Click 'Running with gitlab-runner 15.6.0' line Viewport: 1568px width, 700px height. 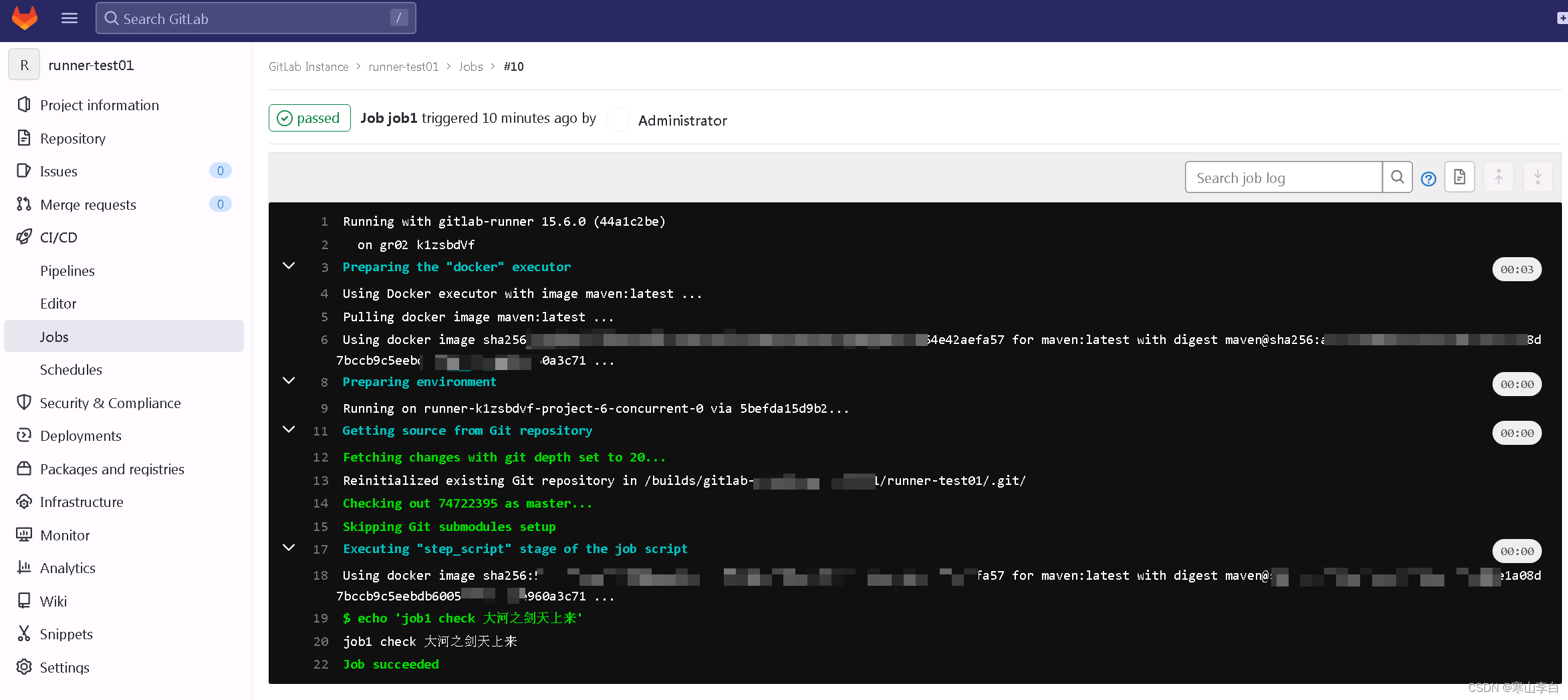tap(504, 221)
